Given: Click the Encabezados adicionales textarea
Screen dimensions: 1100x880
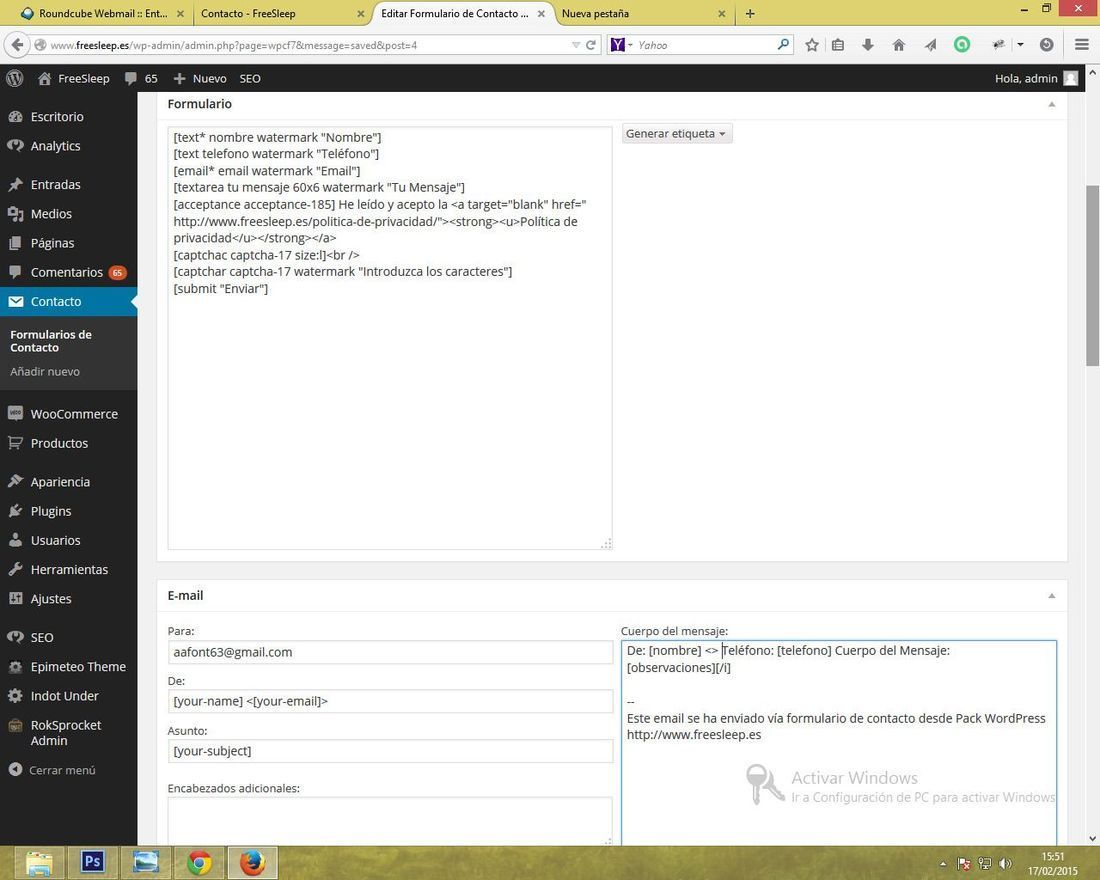Looking at the screenshot, I should pos(389,820).
